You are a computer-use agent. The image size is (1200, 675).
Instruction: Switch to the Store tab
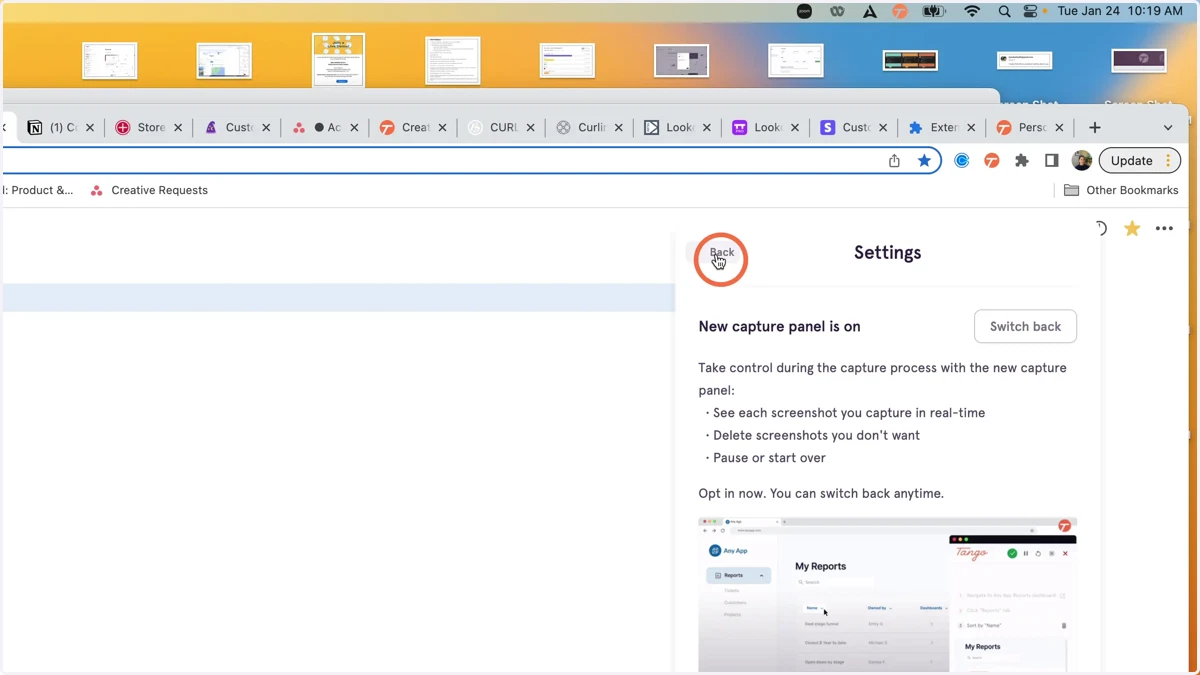tap(140, 127)
